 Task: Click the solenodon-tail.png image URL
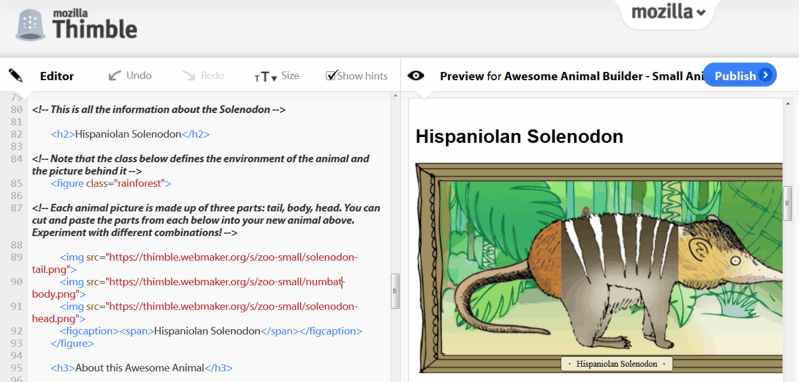coord(195,263)
